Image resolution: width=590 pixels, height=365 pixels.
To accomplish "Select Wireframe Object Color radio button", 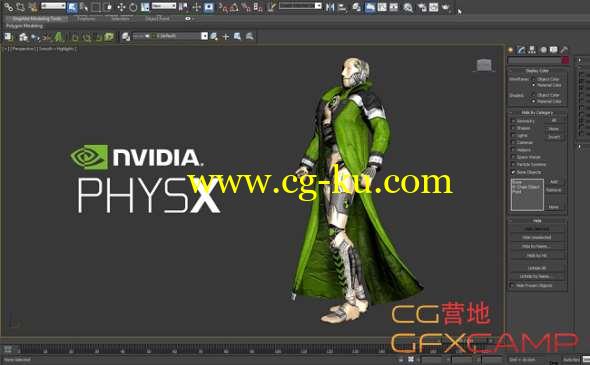I will point(534,79).
